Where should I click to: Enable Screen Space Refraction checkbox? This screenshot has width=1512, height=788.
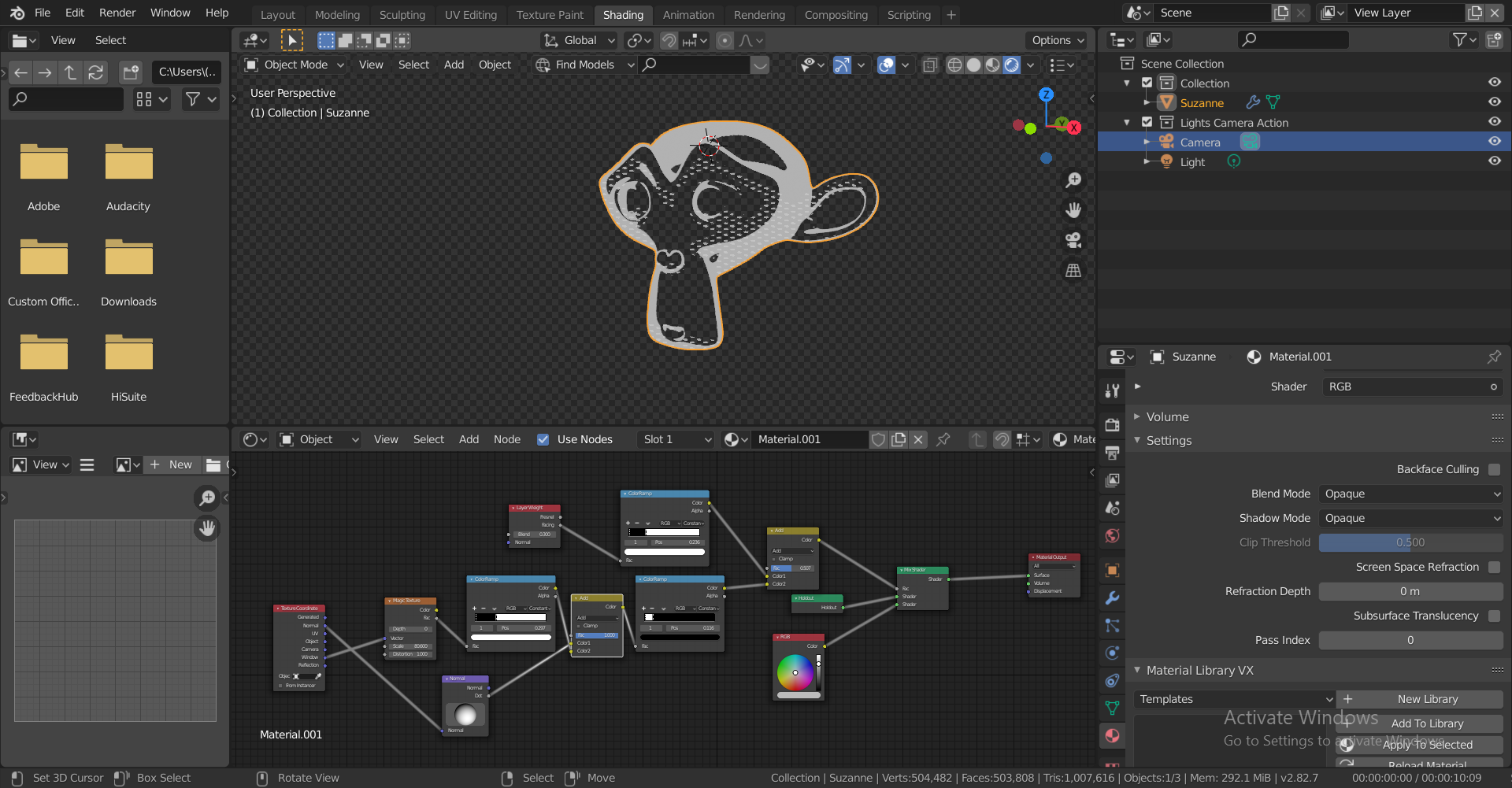point(1494,567)
